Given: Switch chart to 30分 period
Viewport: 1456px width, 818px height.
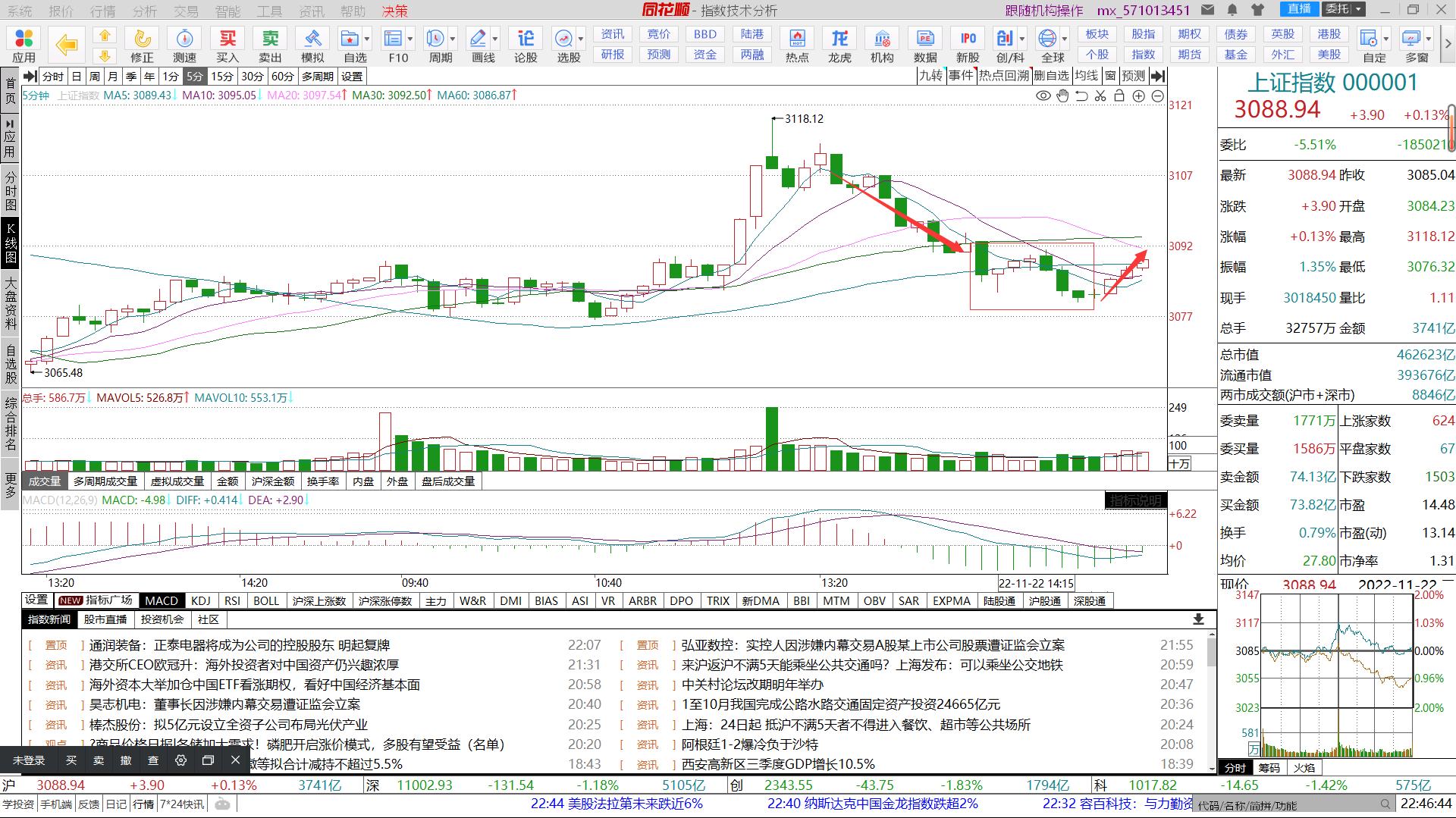Looking at the screenshot, I should point(253,77).
